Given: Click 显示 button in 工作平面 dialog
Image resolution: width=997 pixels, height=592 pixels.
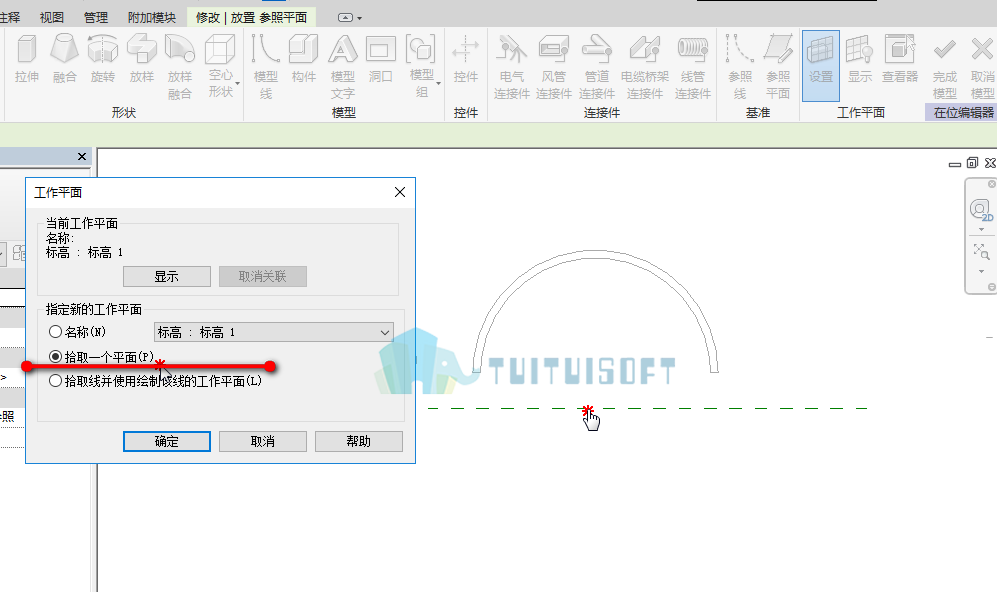Looking at the screenshot, I should (167, 277).
